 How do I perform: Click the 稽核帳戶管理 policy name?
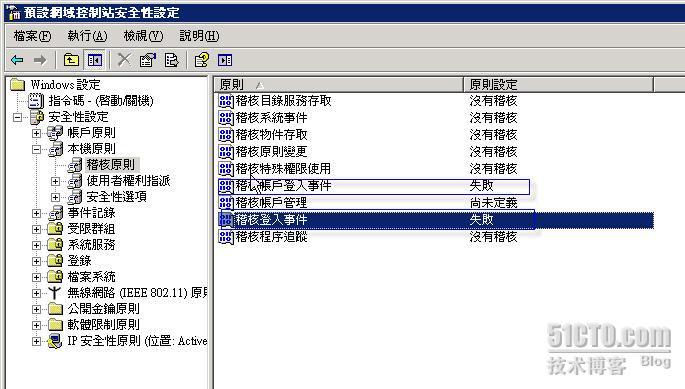(x=271, y=203)
